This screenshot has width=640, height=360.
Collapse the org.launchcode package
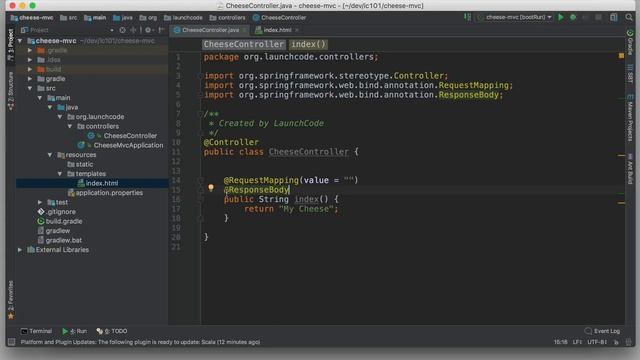[x=60, y=117]
